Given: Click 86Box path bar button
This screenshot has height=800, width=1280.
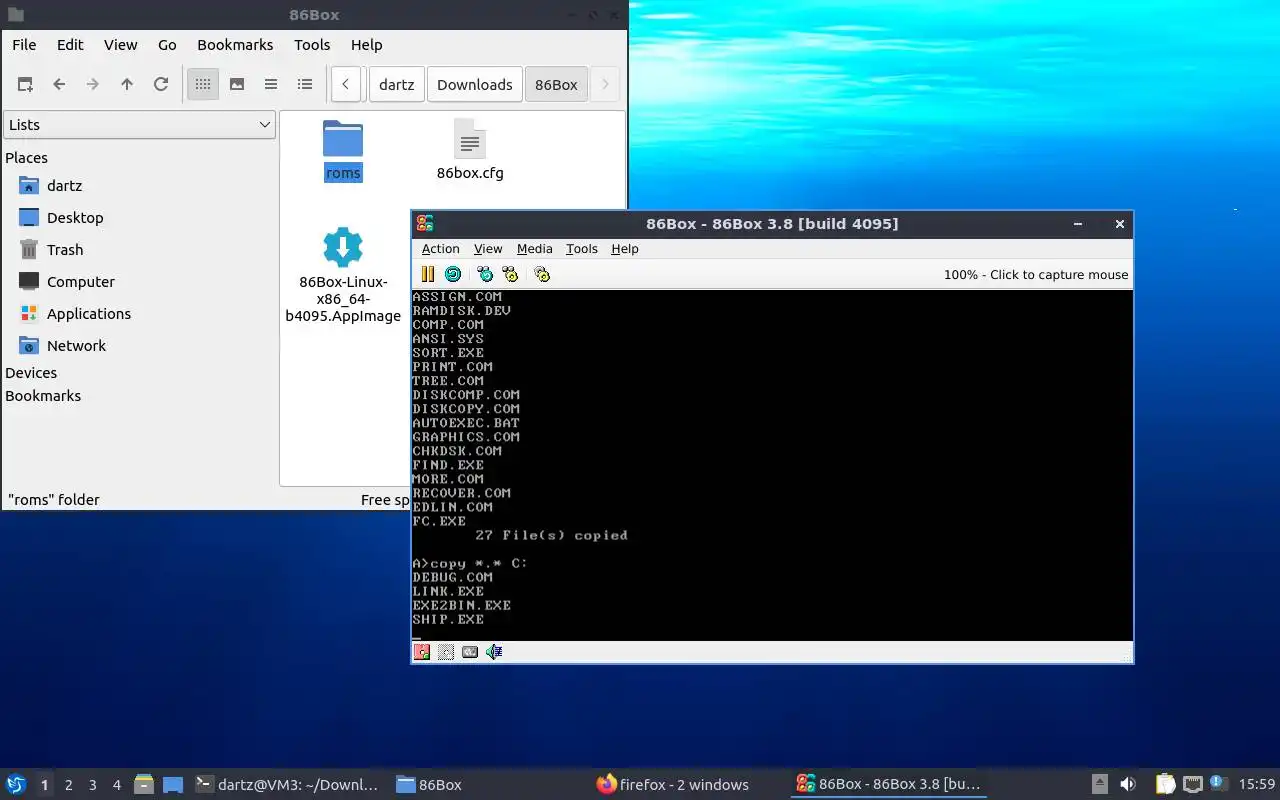Looking at the screenshot, I should (556, 85).
